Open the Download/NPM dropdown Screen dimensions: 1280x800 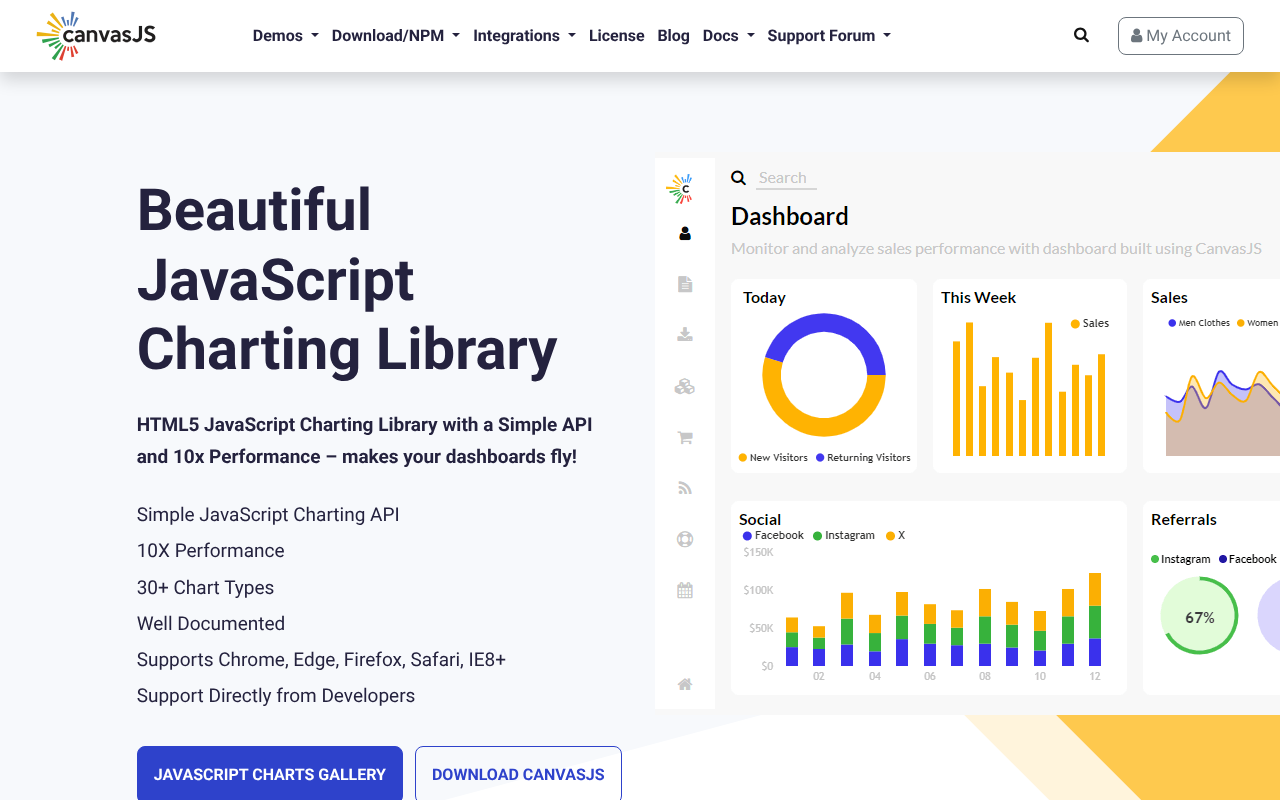(395, 36)
